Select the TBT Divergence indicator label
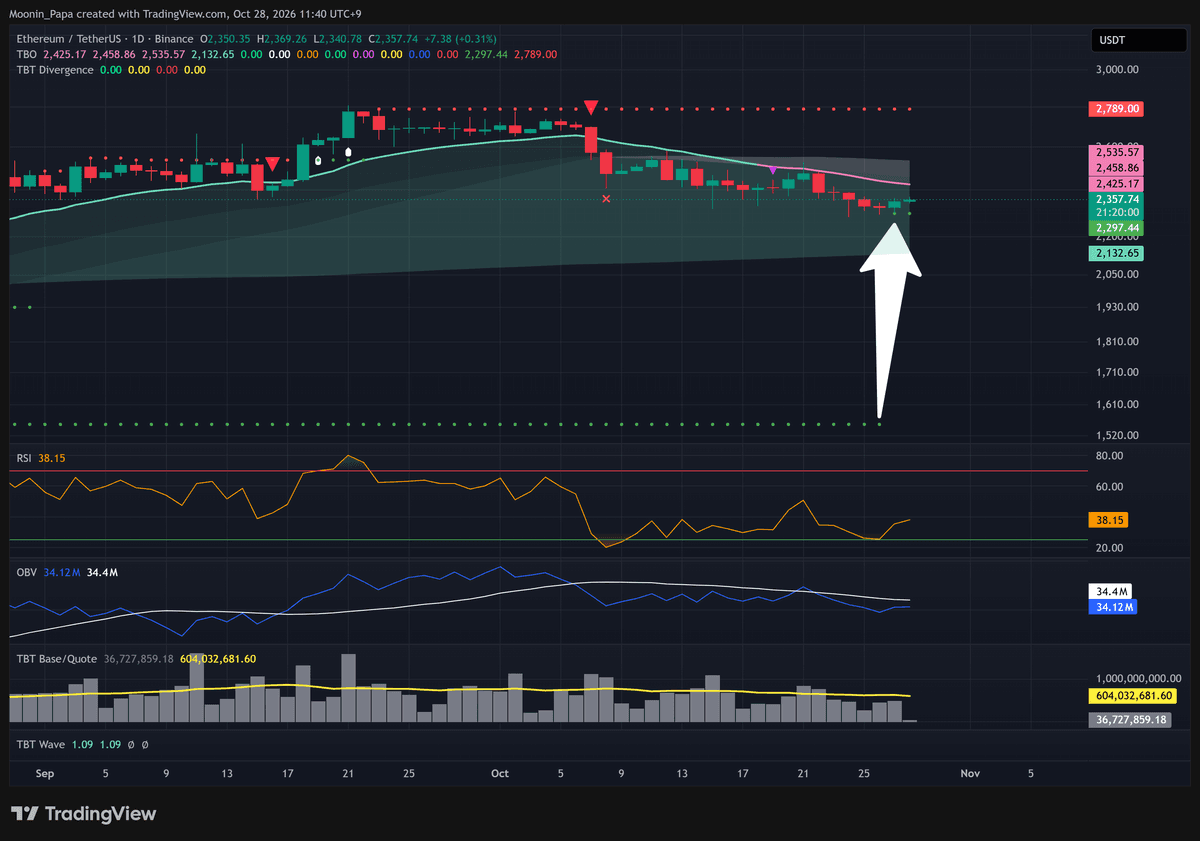Screen dimensions: 1200x841 55,70
